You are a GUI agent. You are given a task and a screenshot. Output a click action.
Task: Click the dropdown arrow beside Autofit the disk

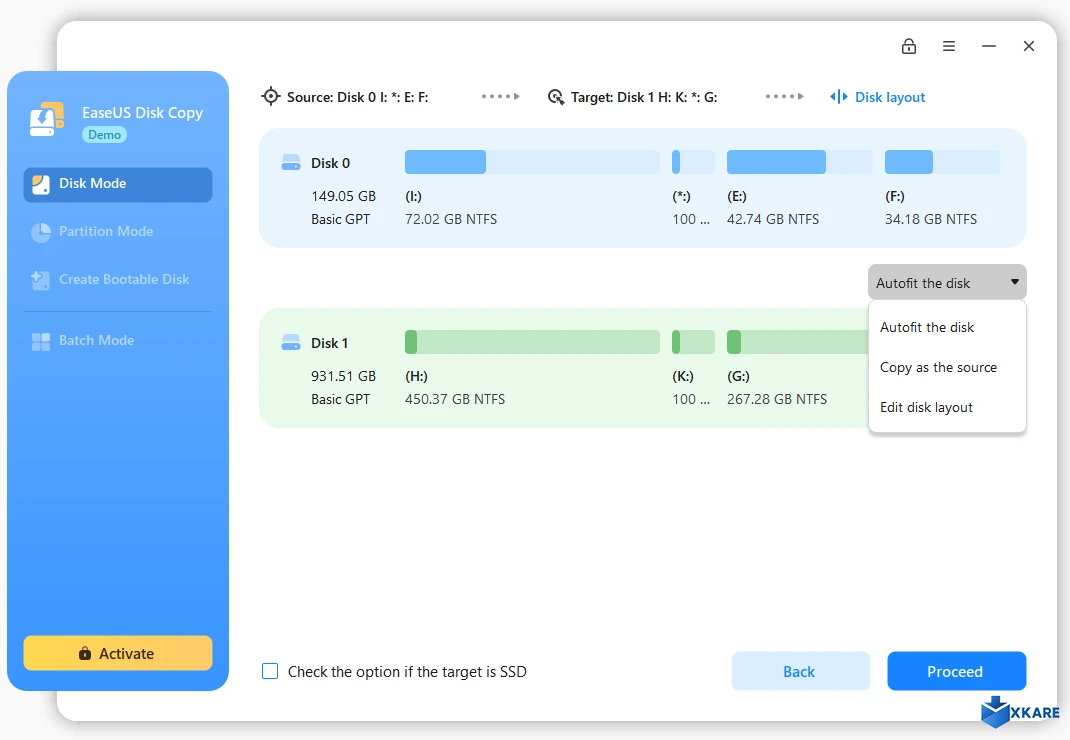(x=1015, y=282)
